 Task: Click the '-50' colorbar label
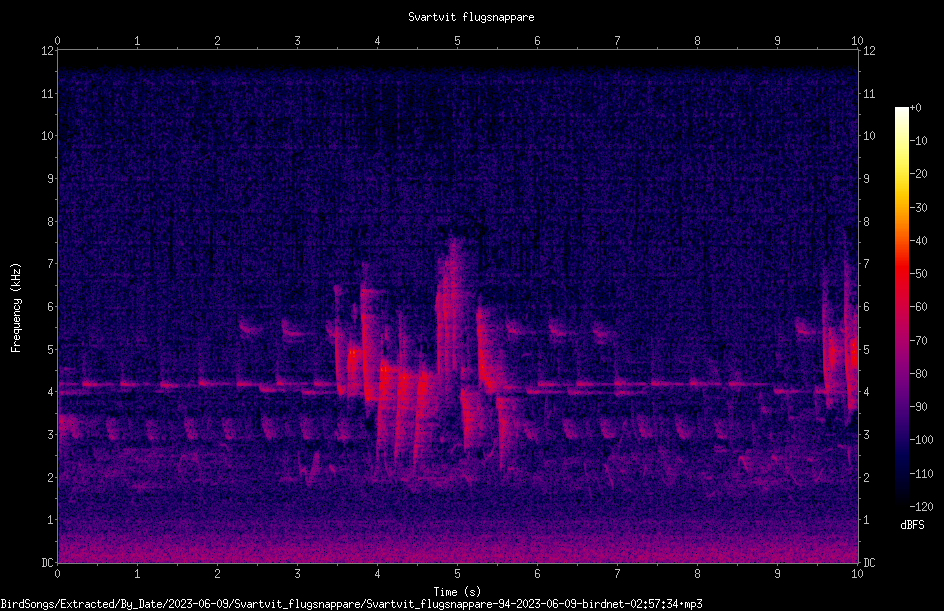click(918, 274)
